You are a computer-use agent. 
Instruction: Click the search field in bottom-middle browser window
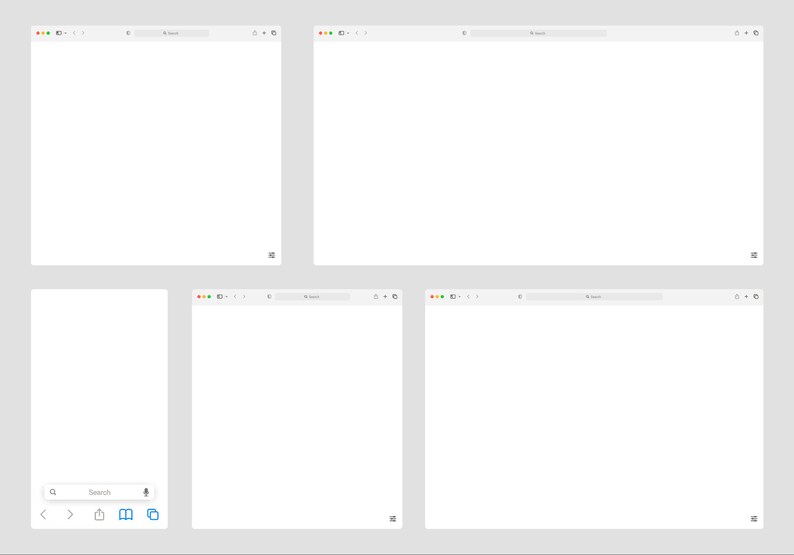point(312,297)
